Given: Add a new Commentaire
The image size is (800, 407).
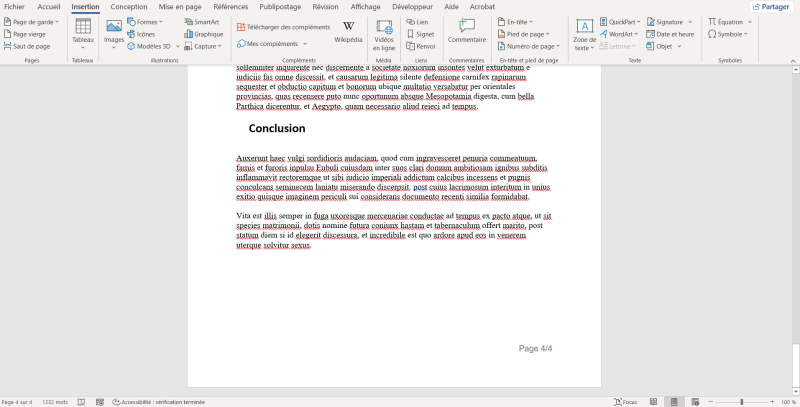Looking at the screenshot, I should coord(467,31).
